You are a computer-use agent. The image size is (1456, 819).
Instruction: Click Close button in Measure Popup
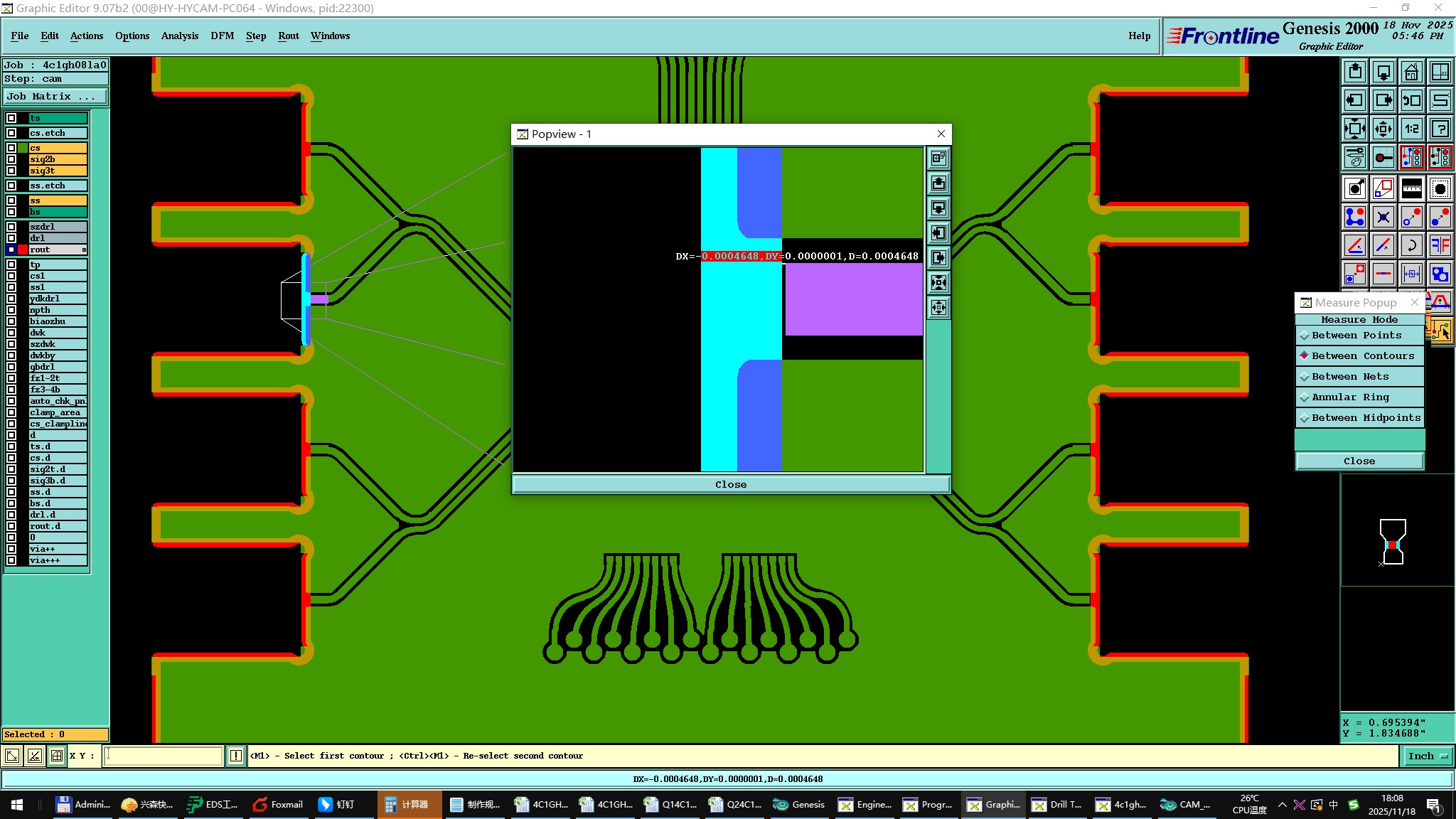1359,461
